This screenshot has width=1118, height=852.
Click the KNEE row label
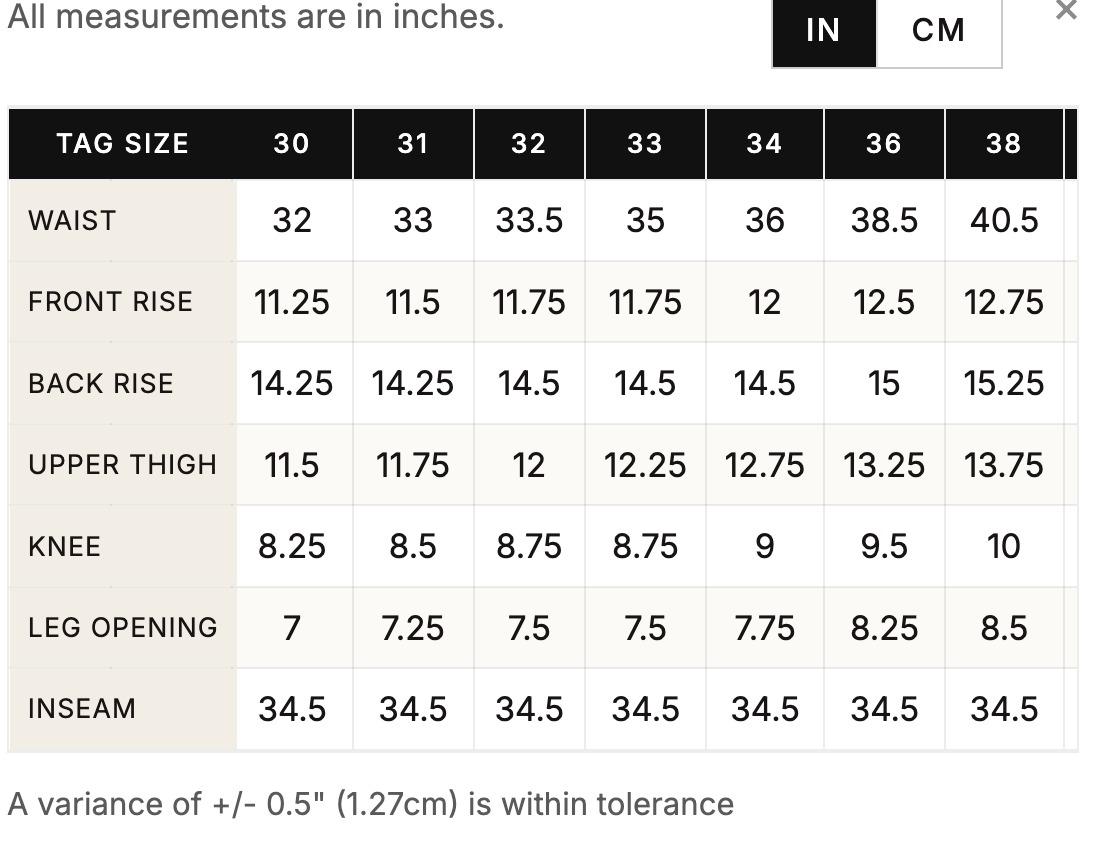pyautogui.click(x=64, y=547)
